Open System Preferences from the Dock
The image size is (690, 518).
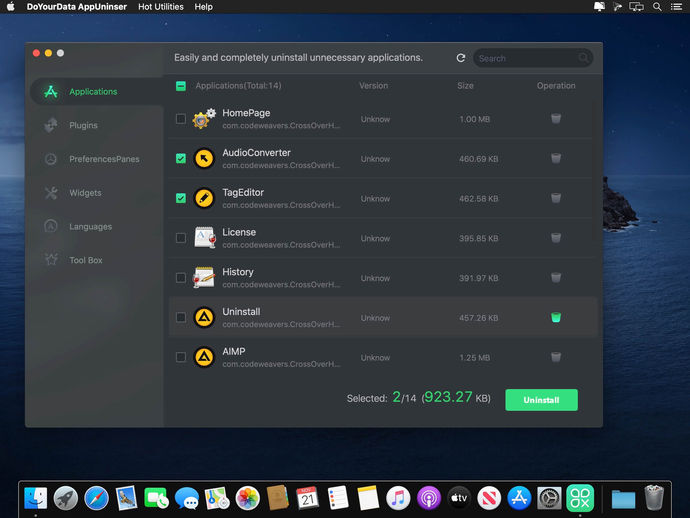coord(549,498)
